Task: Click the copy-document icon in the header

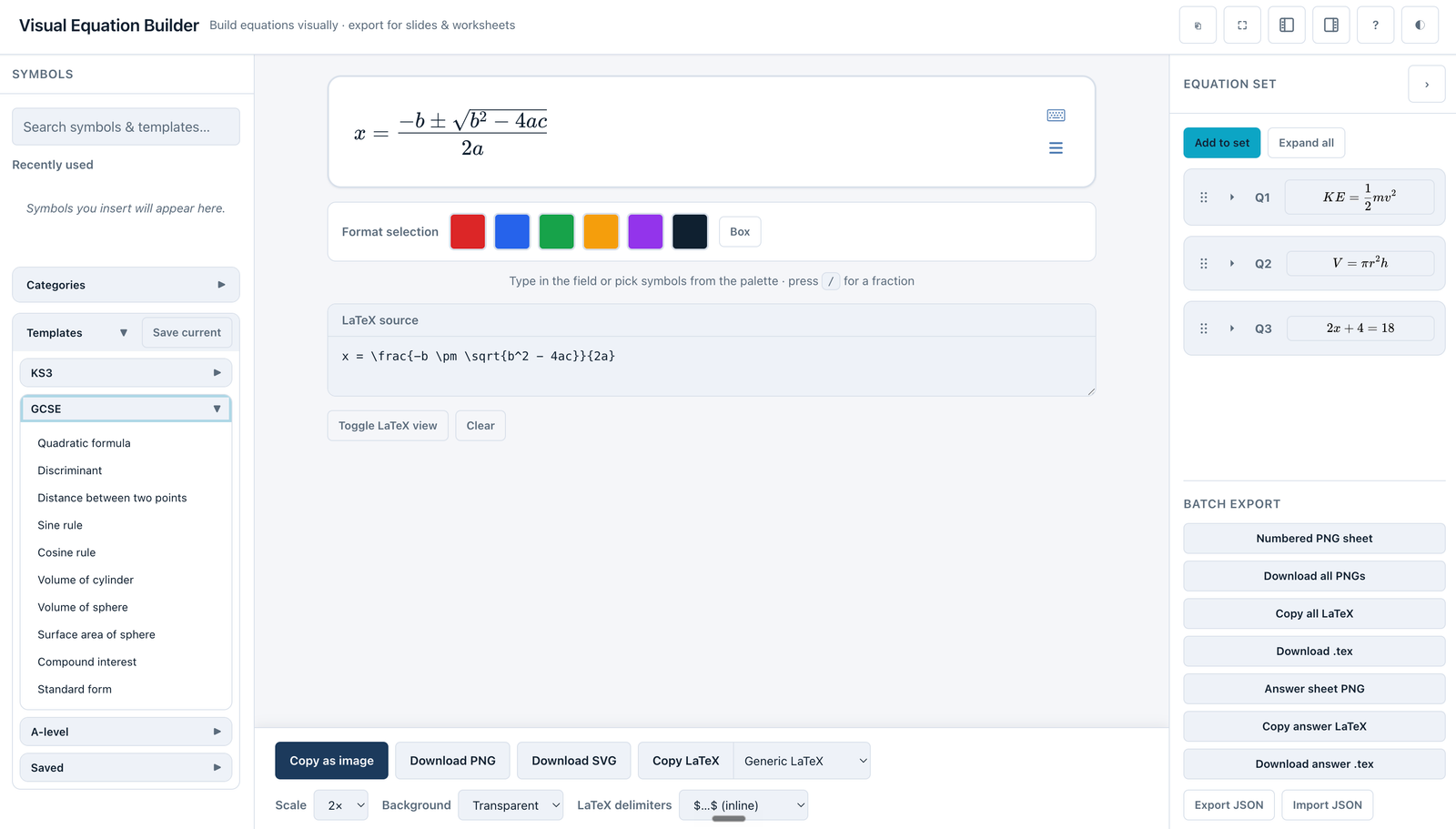Action: [x=1198, y=25]
